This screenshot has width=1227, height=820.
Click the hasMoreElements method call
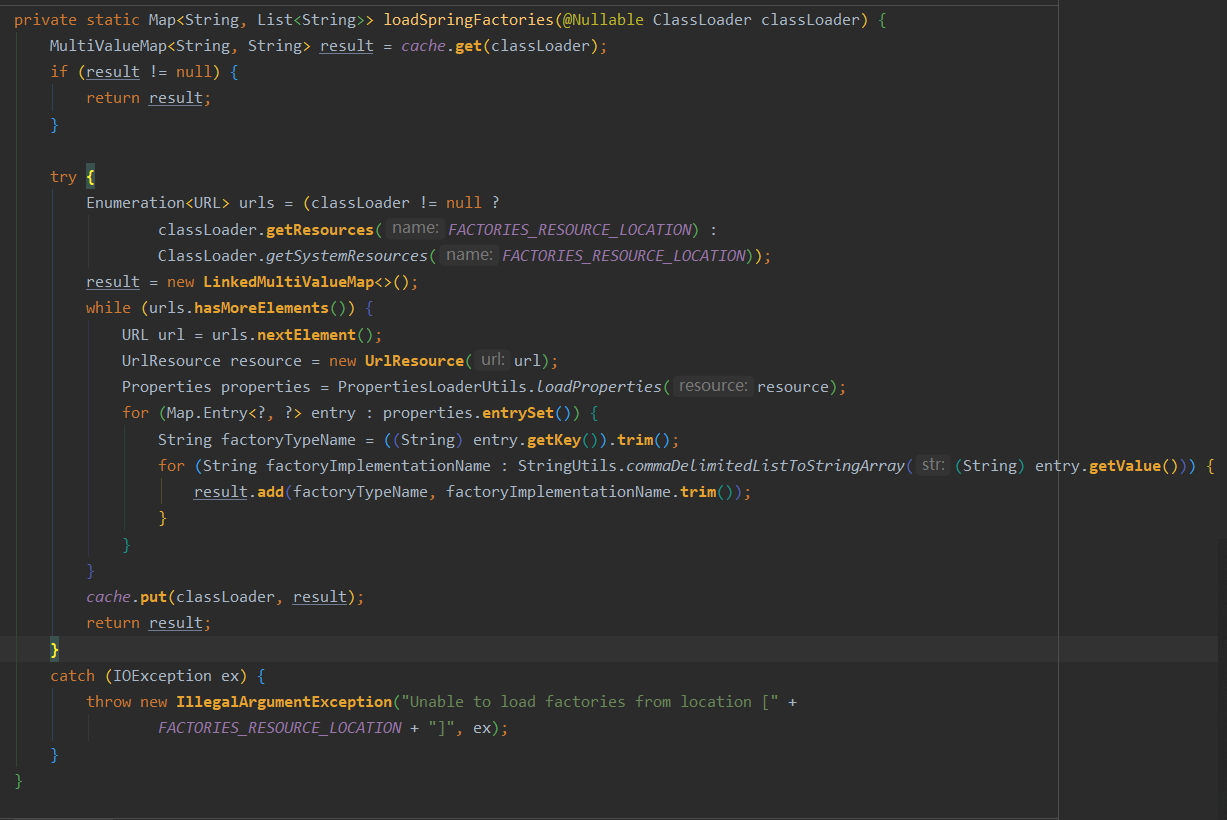click(261, 307)
